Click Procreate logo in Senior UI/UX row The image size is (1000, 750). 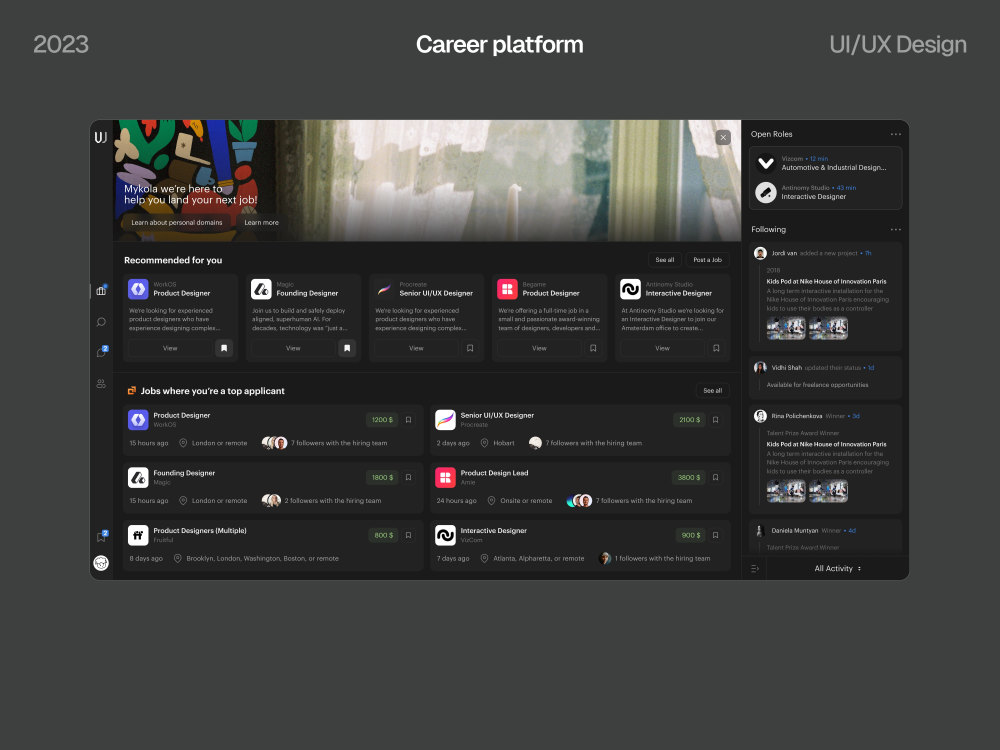[x=445, y=420]
